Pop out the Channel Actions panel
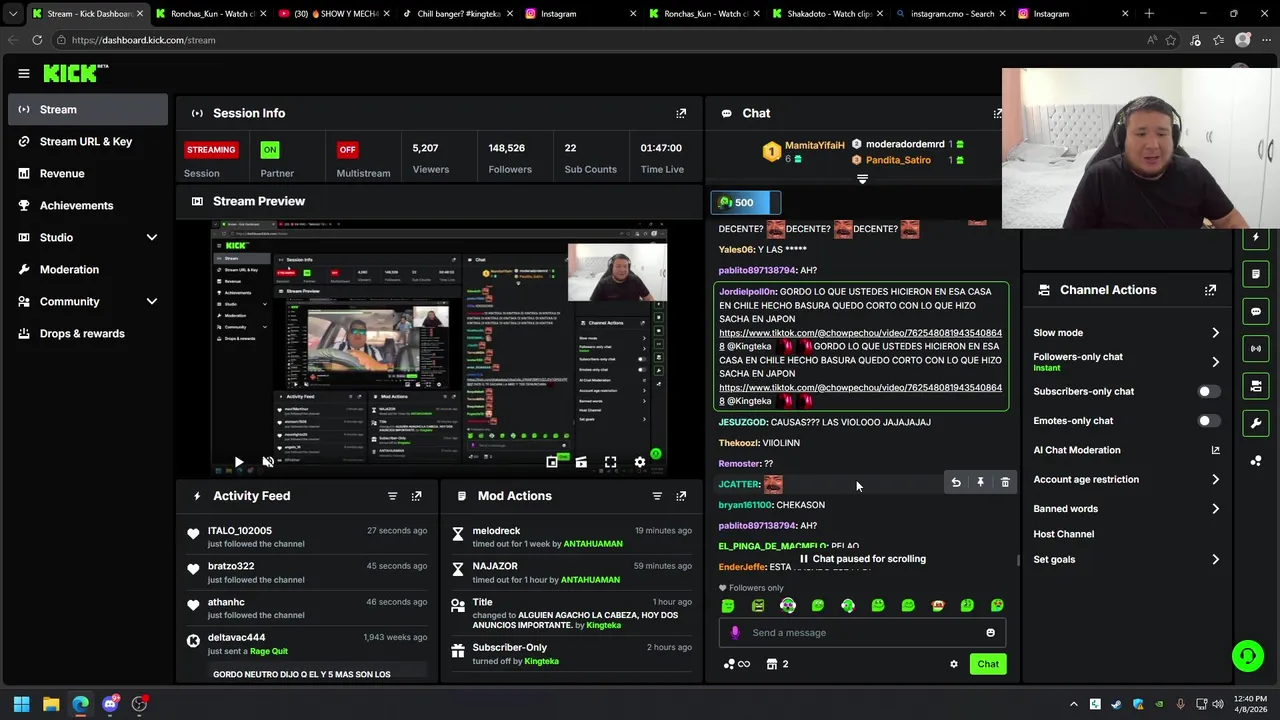Viewport: 1280px width, 720px height. (x=1210, y=290)
